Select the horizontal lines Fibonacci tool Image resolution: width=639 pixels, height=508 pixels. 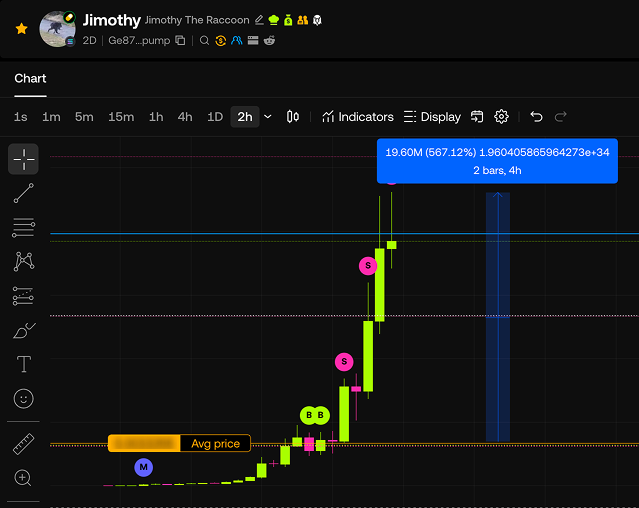click(x=24, y=227)
